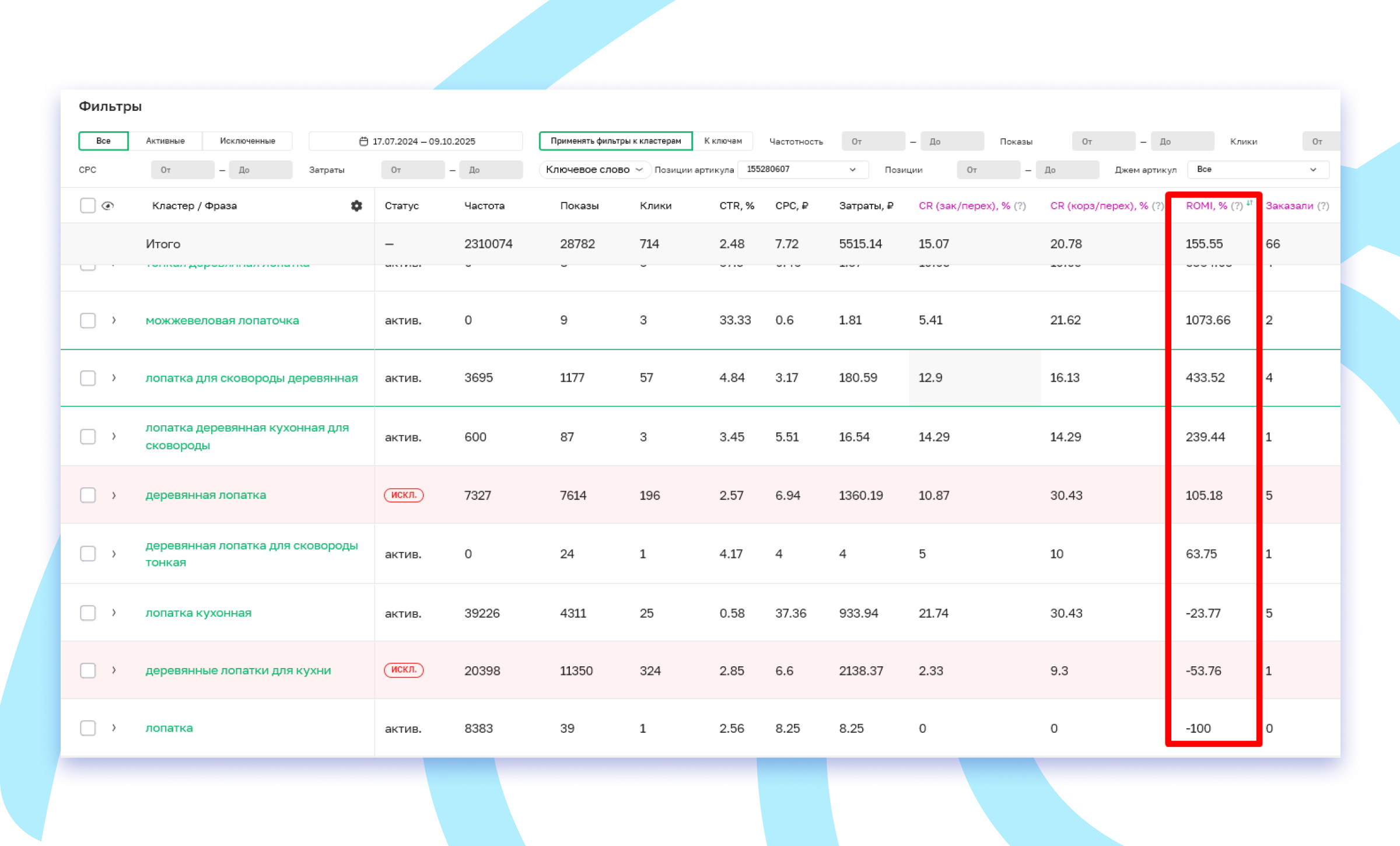Open the column settings gear icon
This screenshot has width=1400, height=846.
(356, 205)
